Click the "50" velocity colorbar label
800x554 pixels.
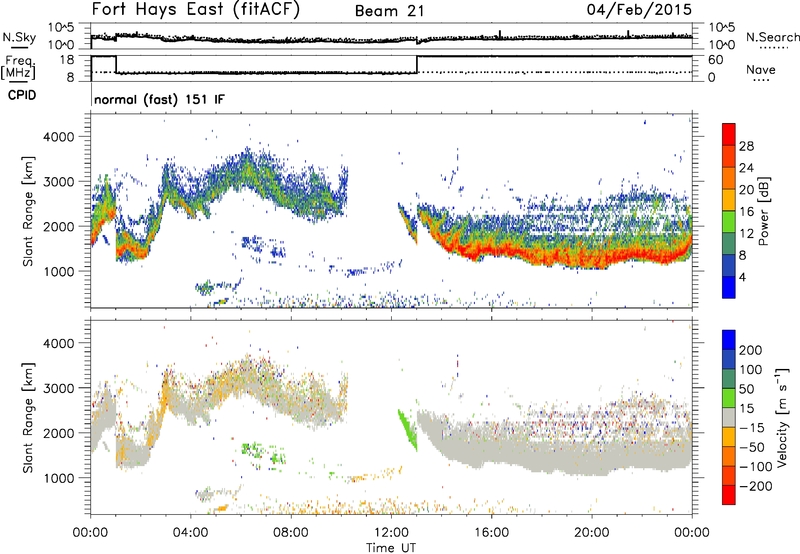(x=746, y=389)
